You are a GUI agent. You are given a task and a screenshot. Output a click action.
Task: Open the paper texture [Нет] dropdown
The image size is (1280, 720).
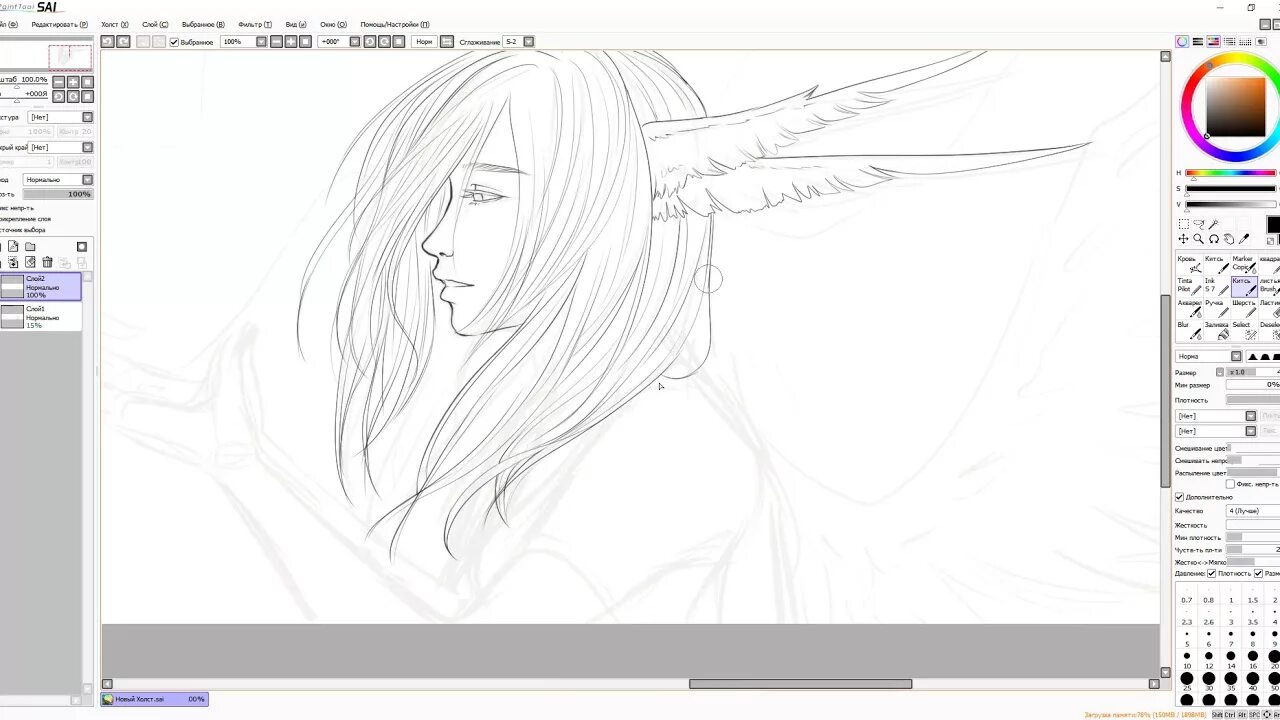(x=87, y=117)
